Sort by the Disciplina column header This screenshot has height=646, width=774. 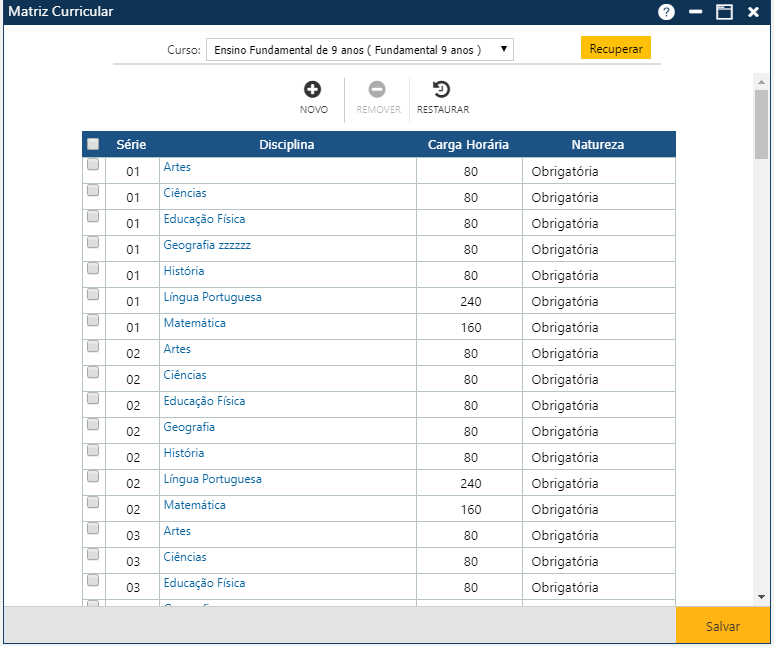pos(287,145)
